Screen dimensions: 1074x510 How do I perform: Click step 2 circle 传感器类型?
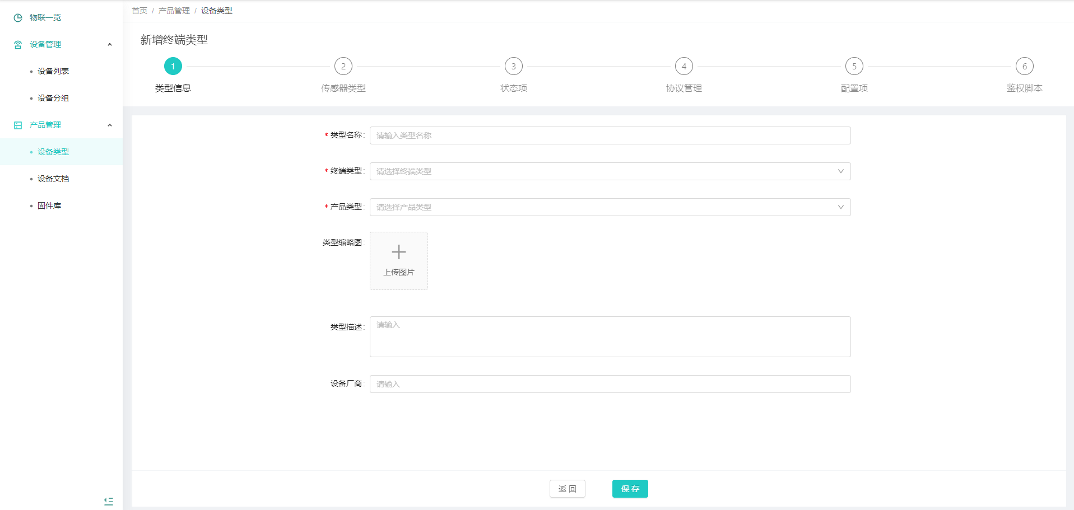coord(343,66)
